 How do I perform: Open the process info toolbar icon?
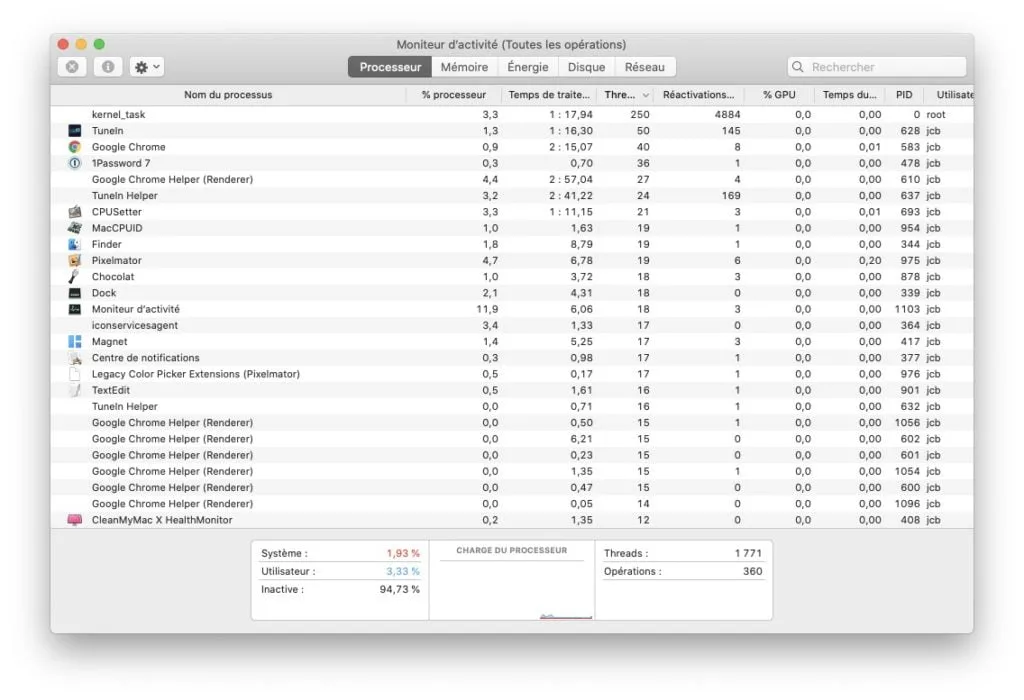pyautogui.click(x=108, y=67)
